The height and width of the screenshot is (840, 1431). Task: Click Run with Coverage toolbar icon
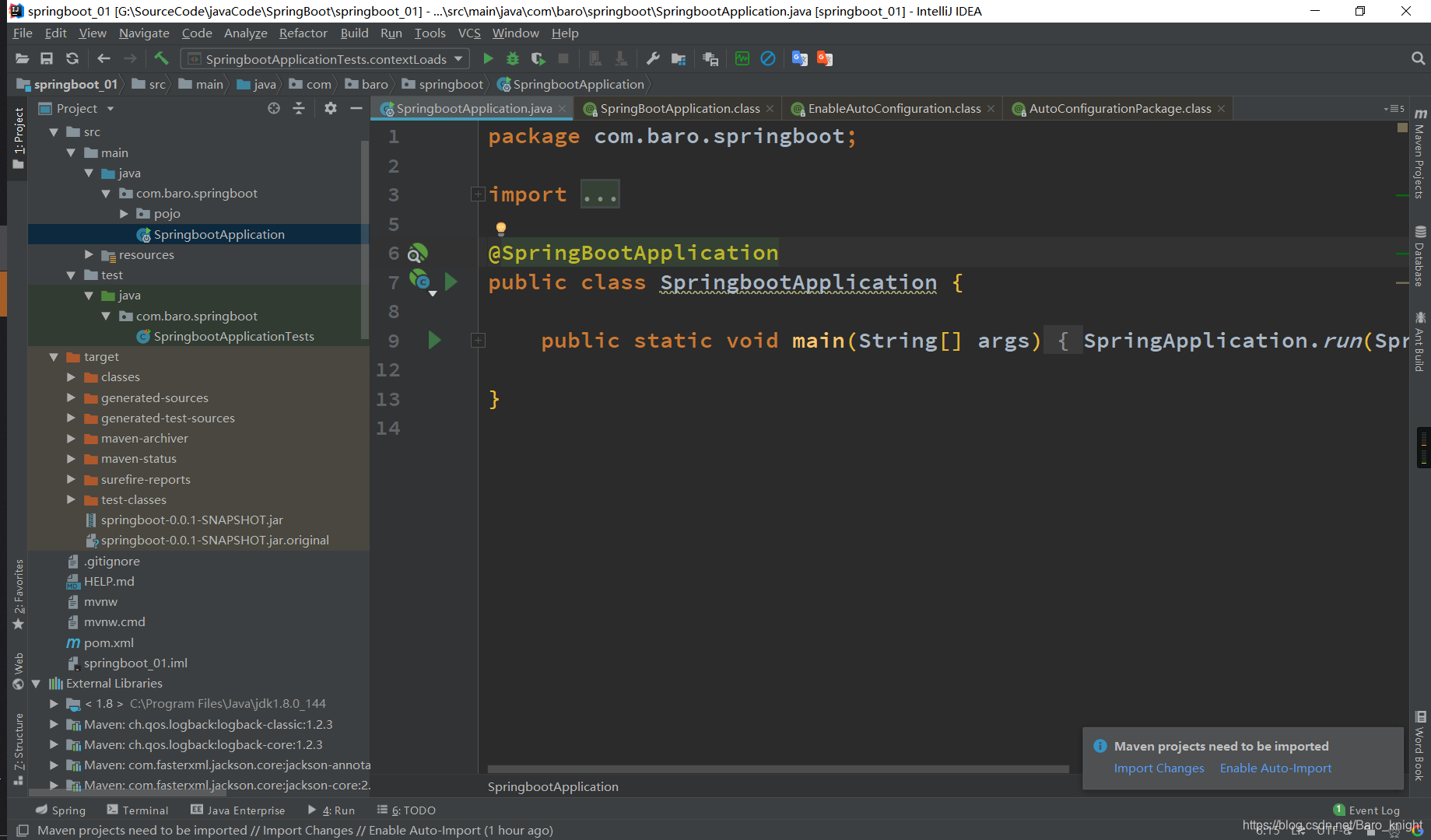[538, 58]
